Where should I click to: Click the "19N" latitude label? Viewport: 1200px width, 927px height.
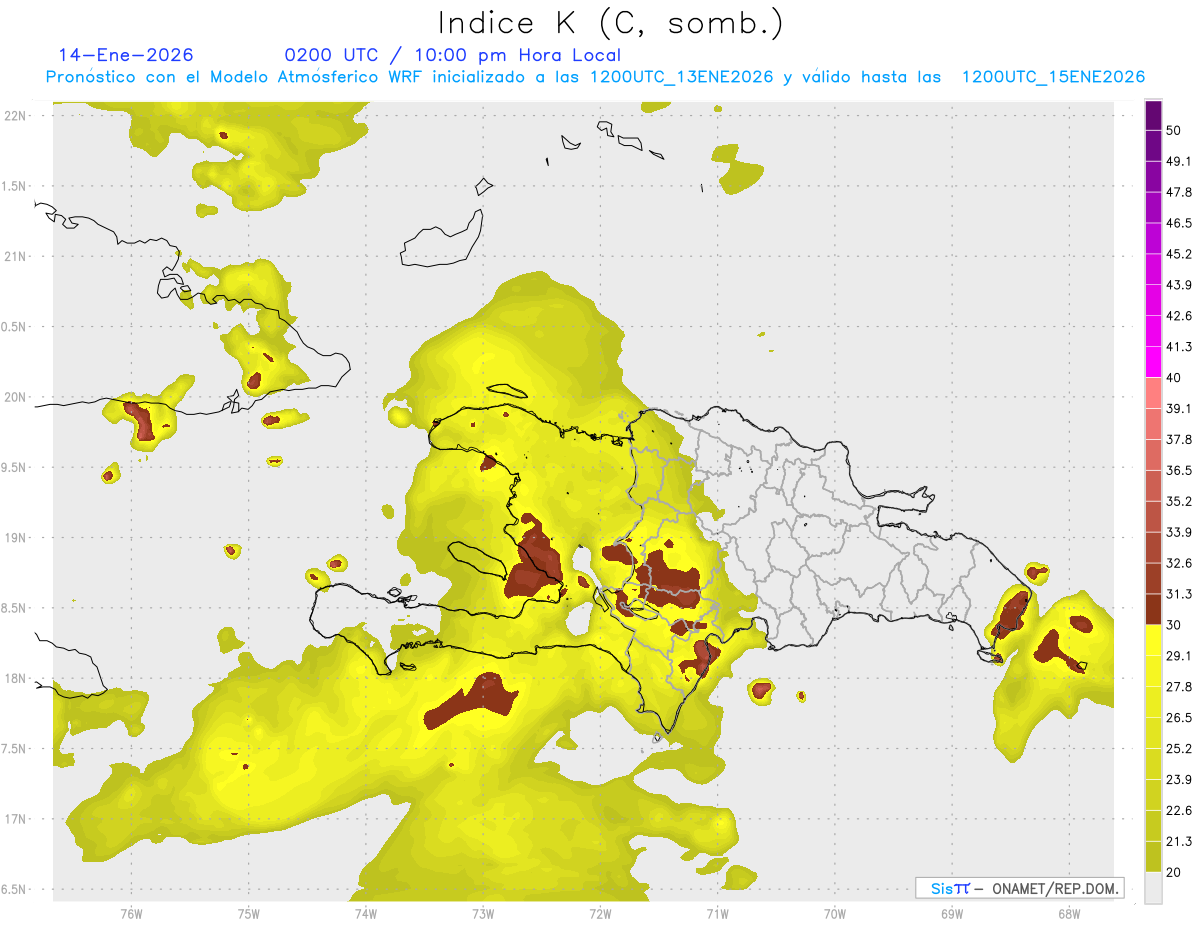tap(16, 537)
